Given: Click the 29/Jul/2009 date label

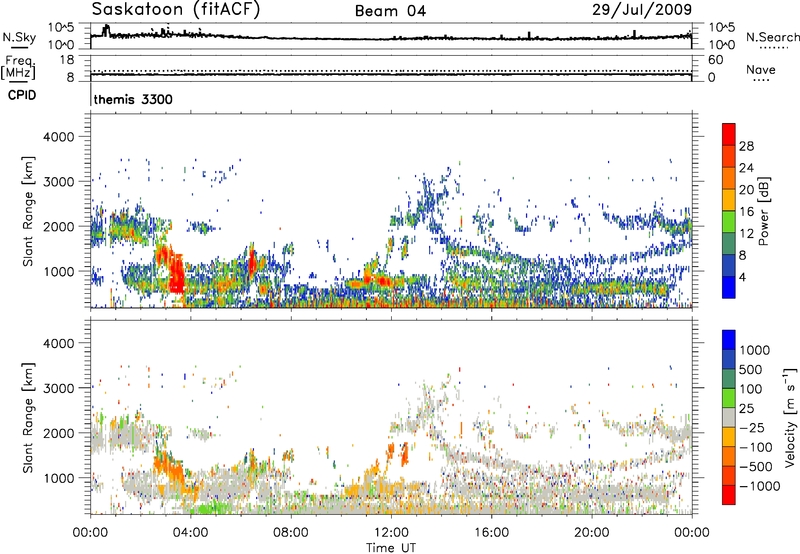Looking at the screenshot, I should (x=642, y=9).
